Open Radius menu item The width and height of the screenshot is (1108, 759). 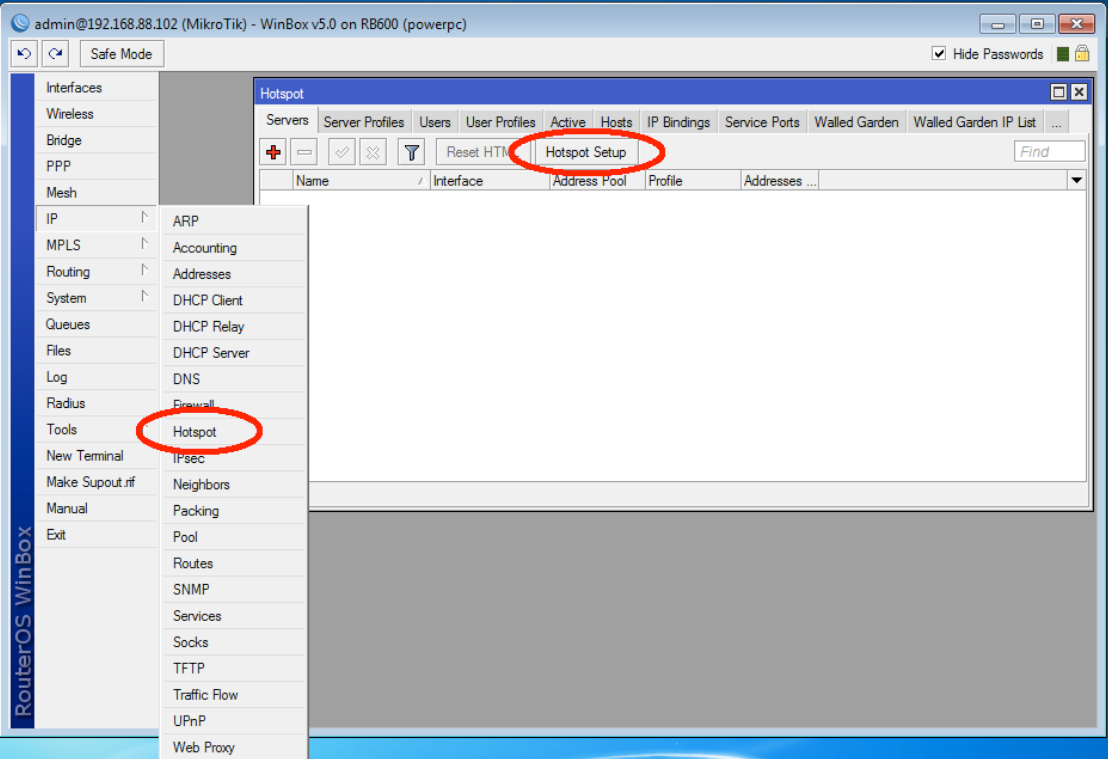[x=96, y=403]
